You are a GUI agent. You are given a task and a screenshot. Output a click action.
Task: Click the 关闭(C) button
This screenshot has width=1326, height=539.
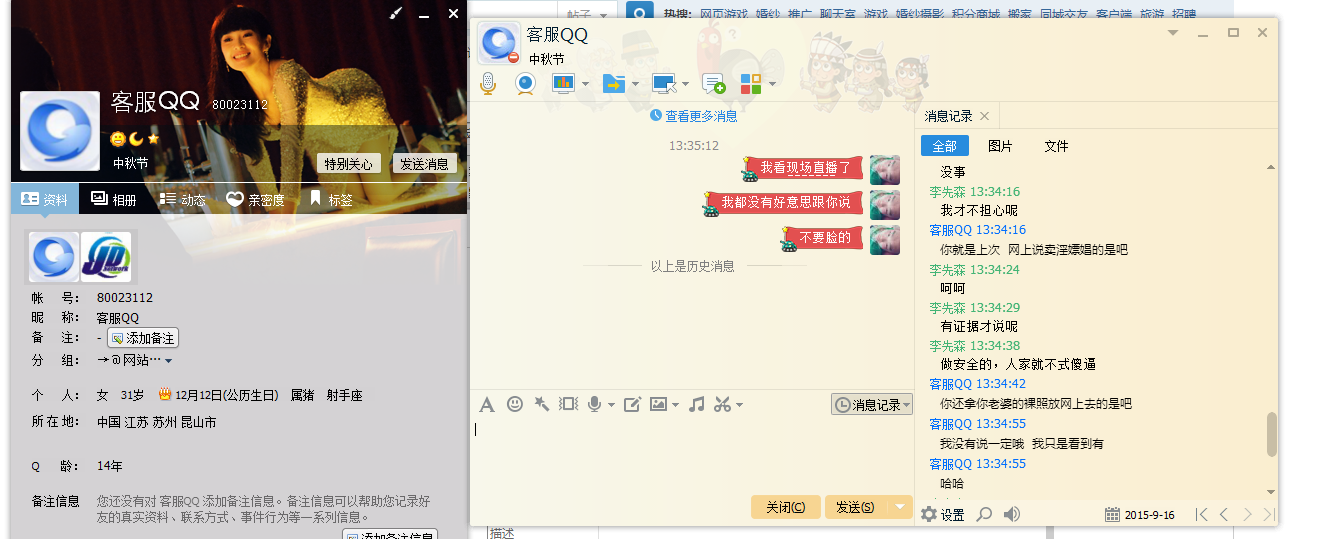point(786,507)
